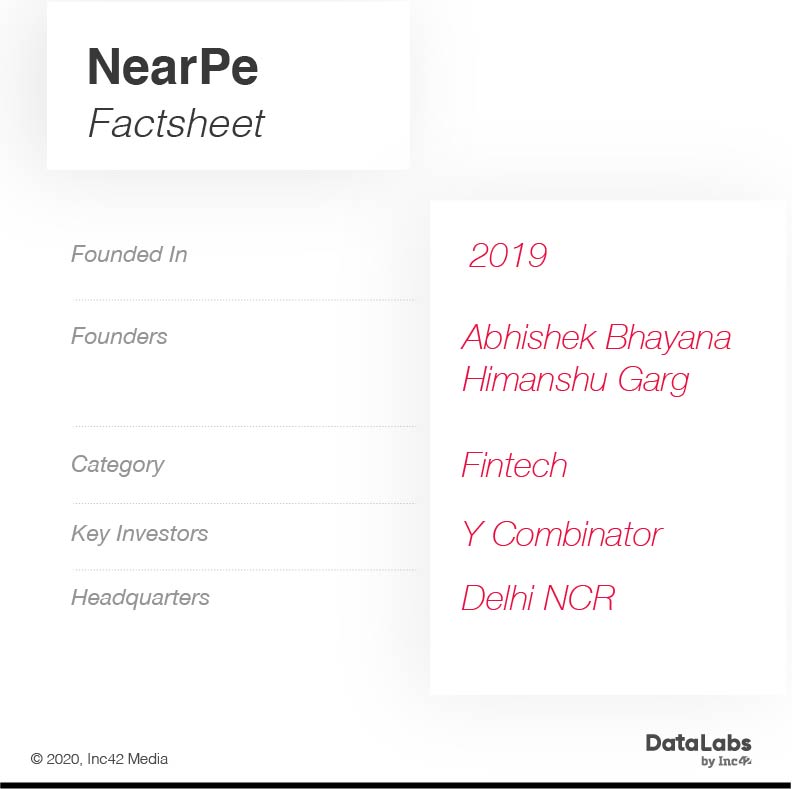Click the dotted separator below 'Key Investors'
This screenshot has width=792, height=789.
[243, 570]
